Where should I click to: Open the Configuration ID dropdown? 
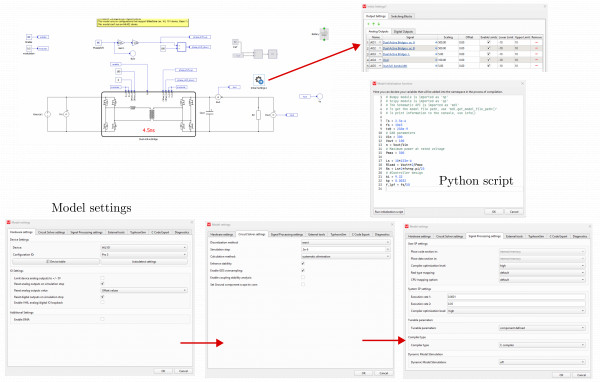(x=144, y=255)
